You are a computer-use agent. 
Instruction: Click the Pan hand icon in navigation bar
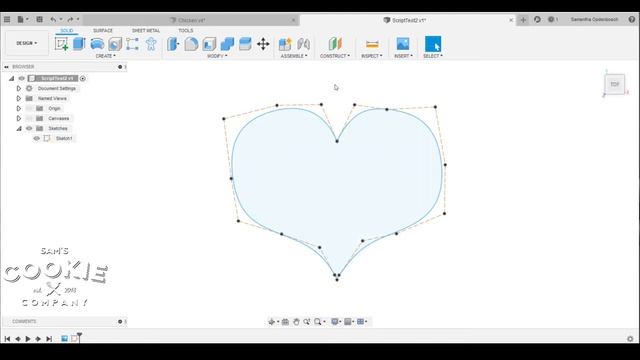pos(296,322)
